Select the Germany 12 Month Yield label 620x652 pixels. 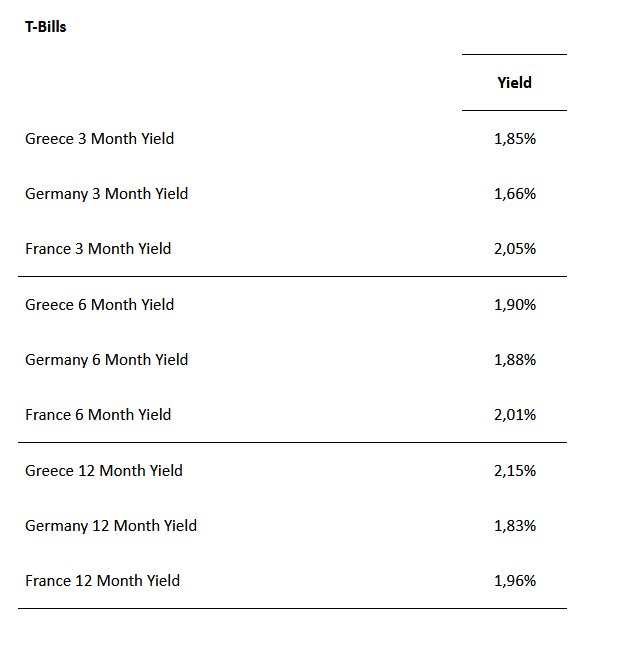click(111, 526)
